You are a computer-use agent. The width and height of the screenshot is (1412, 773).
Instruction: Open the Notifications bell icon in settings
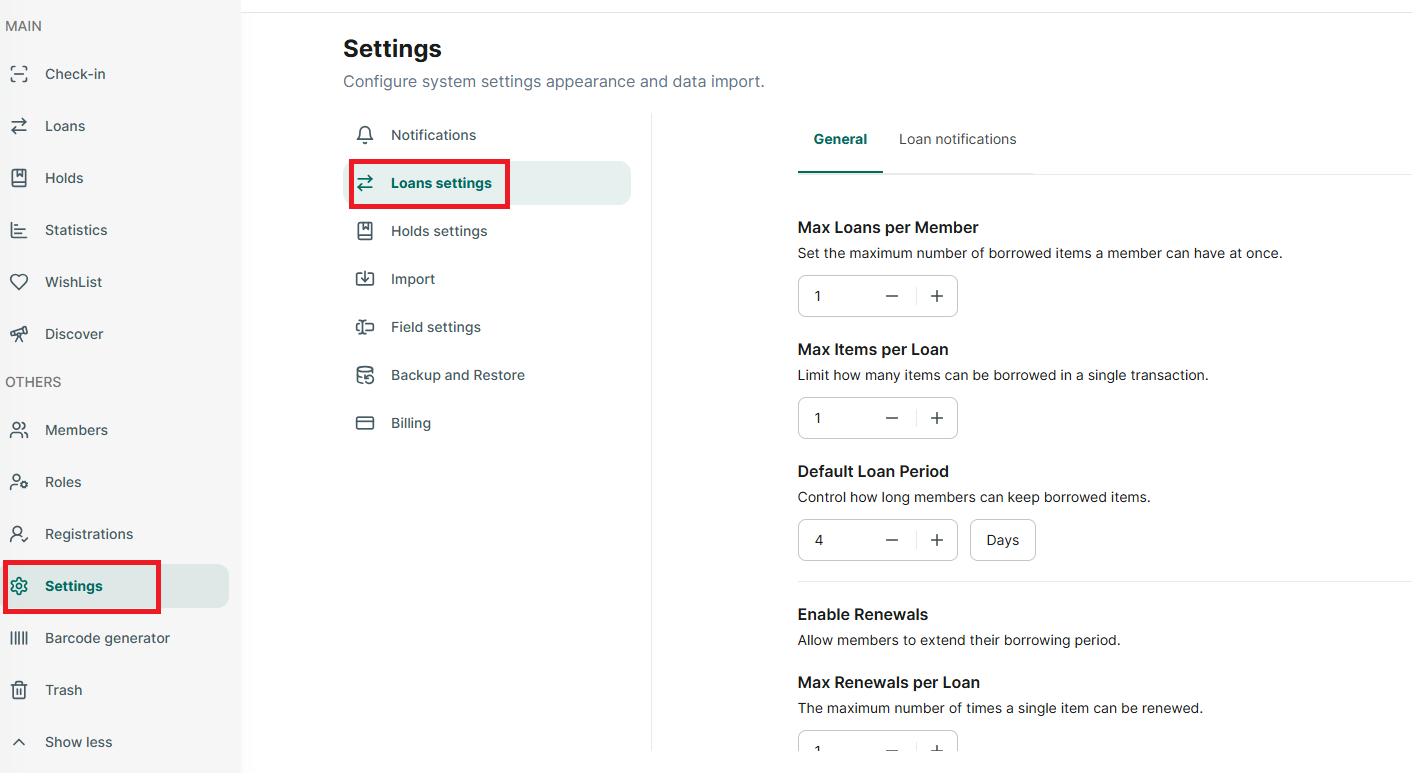click(x=365, y=135)
